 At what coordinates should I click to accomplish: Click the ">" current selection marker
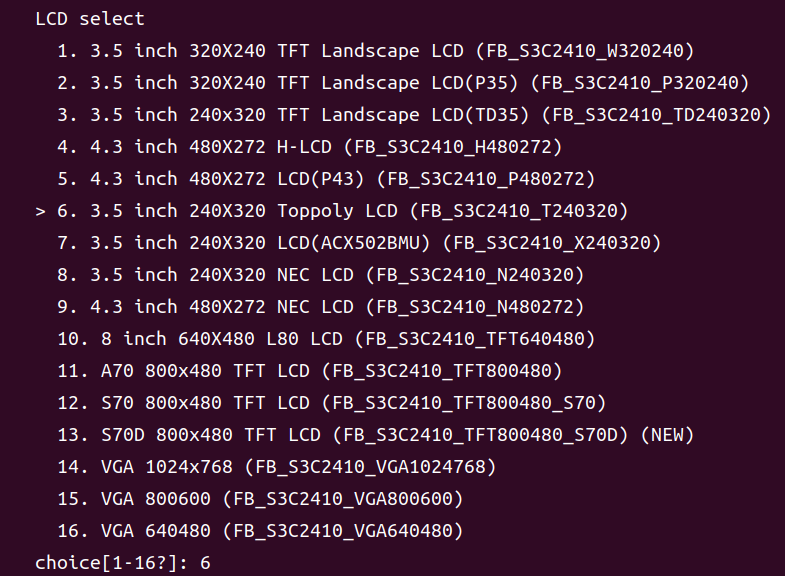(40, 211)
